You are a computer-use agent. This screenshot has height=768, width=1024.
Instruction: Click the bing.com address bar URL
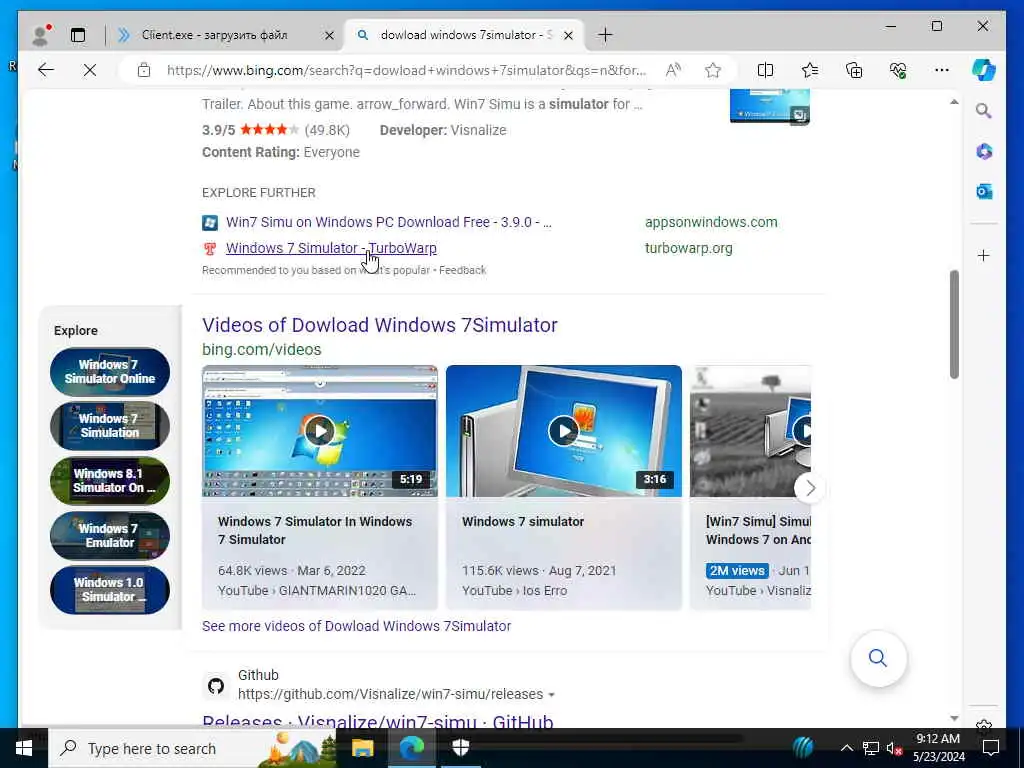click(406, 70)
